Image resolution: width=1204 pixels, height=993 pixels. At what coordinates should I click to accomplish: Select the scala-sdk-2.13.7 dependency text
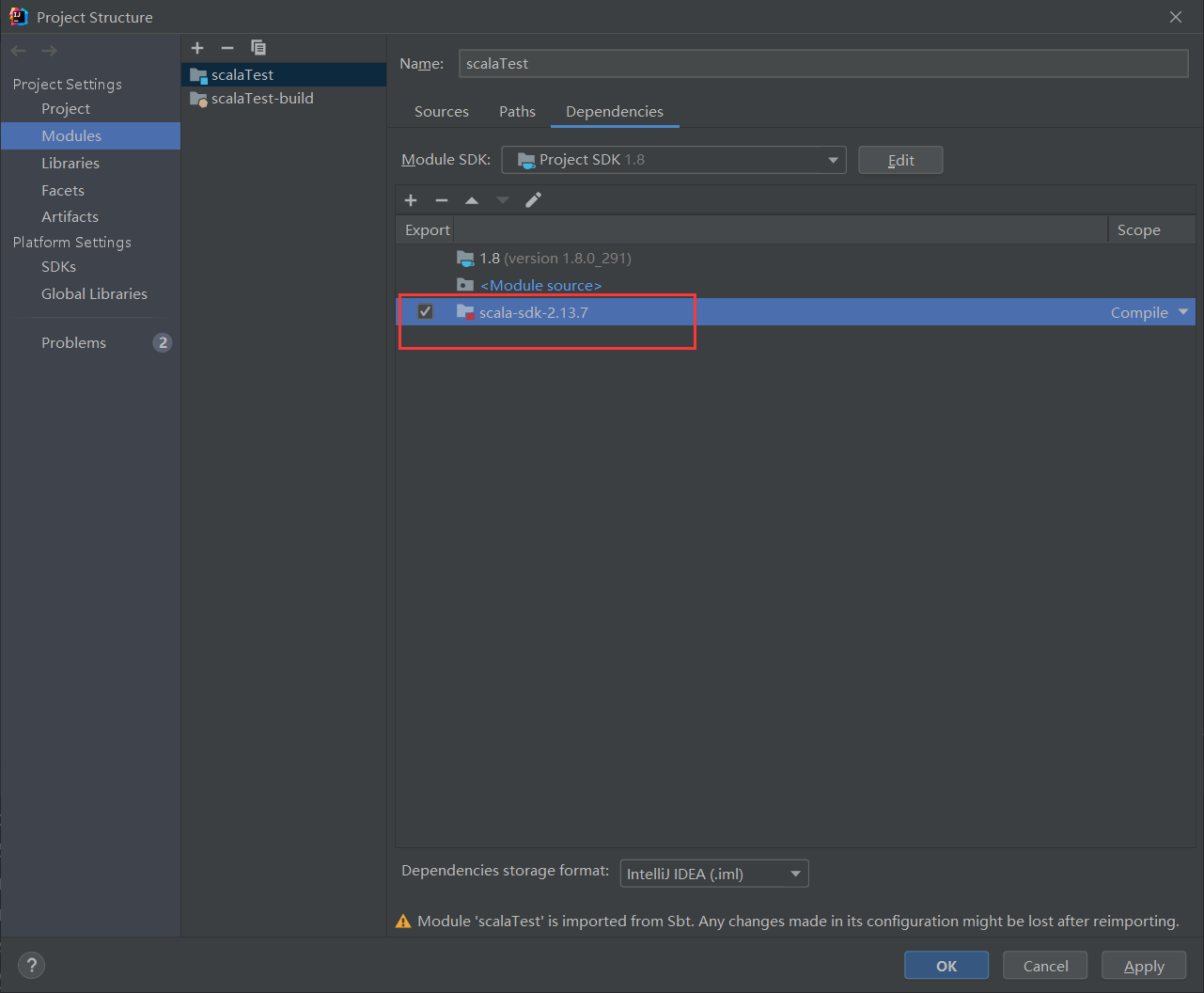pyautogui.click(x=534, y=312)
